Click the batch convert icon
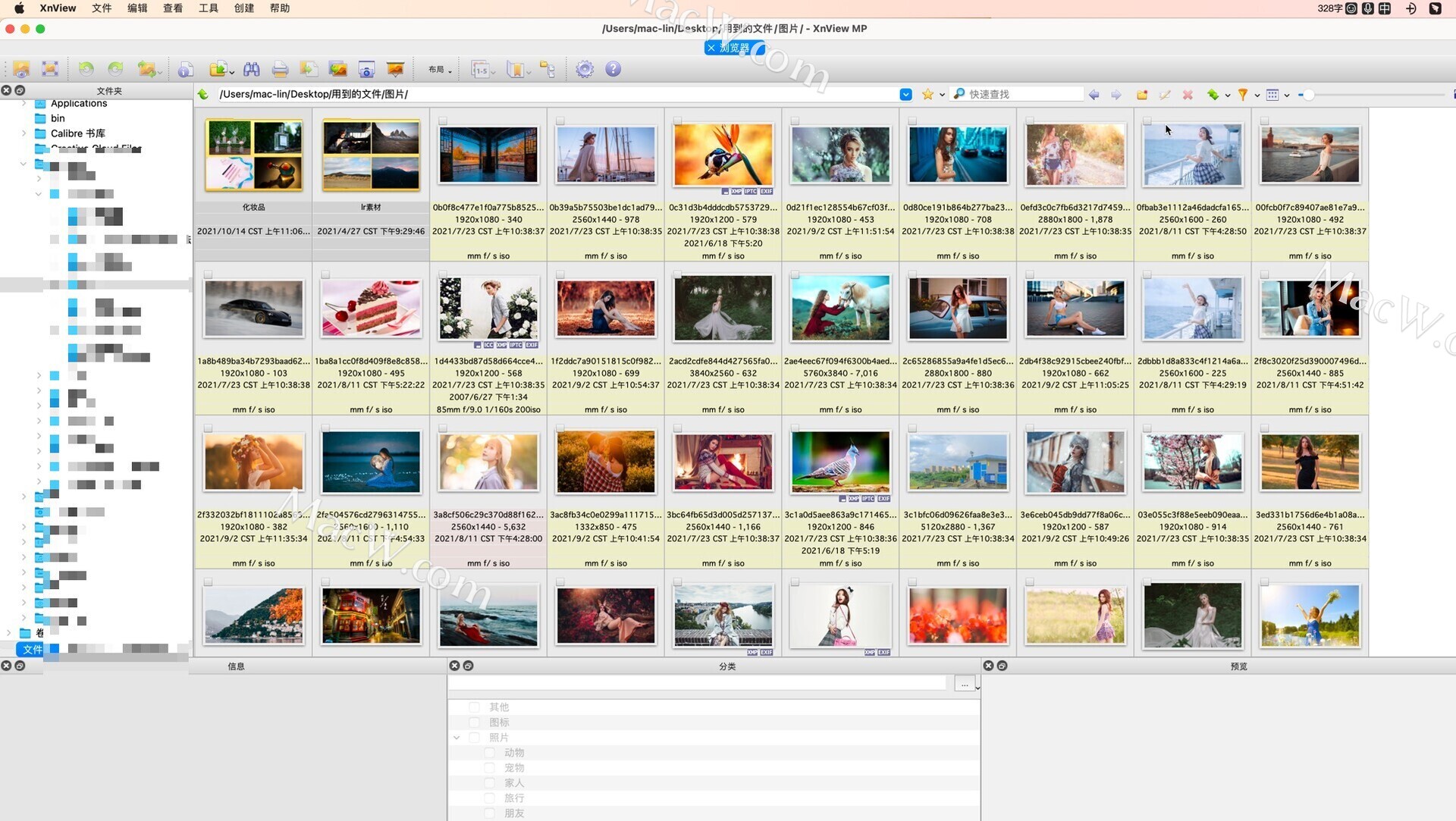 click(309, 70)
